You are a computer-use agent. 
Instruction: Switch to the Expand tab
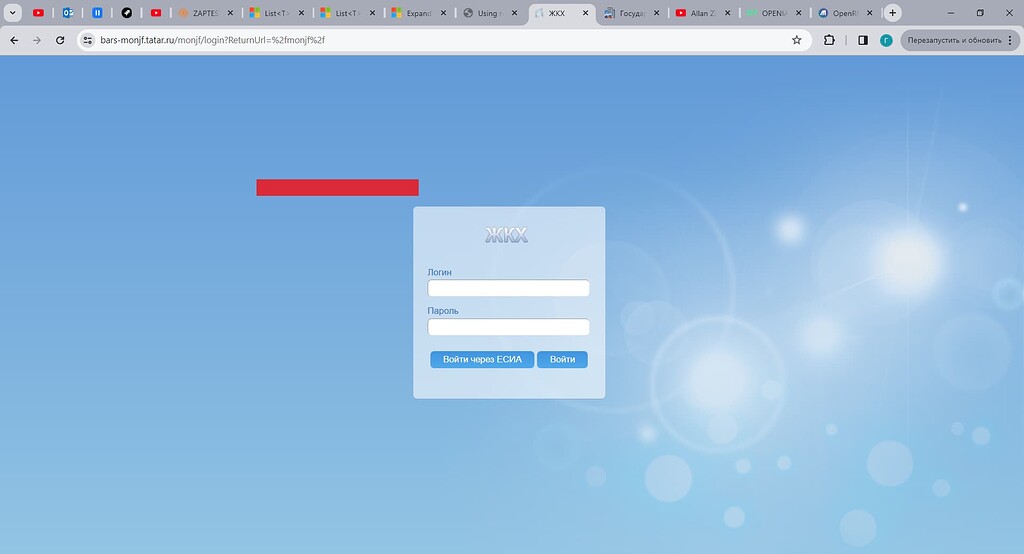click(x=411, y=13)
